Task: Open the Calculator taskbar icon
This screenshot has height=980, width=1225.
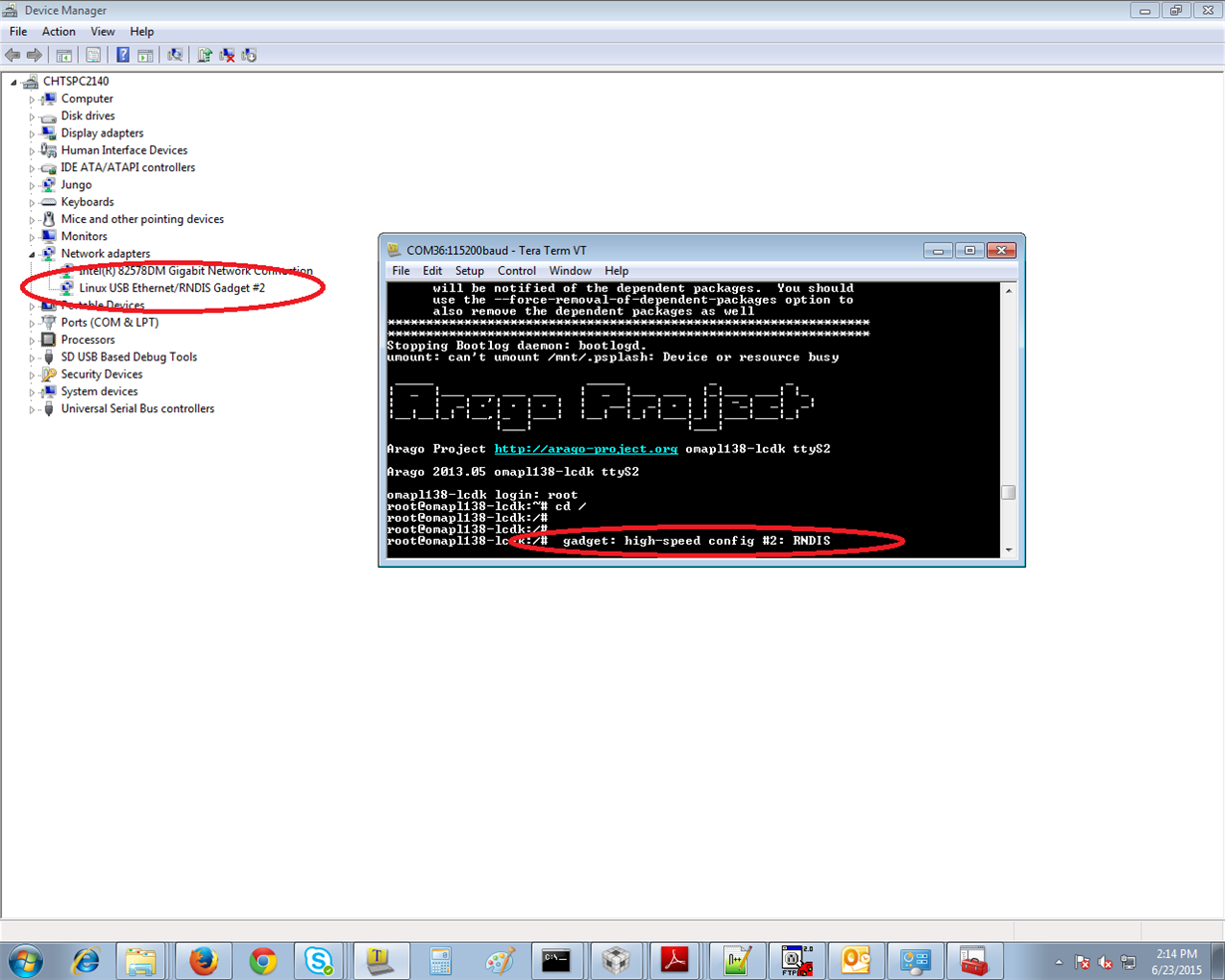Action: (x=439, y=961)
